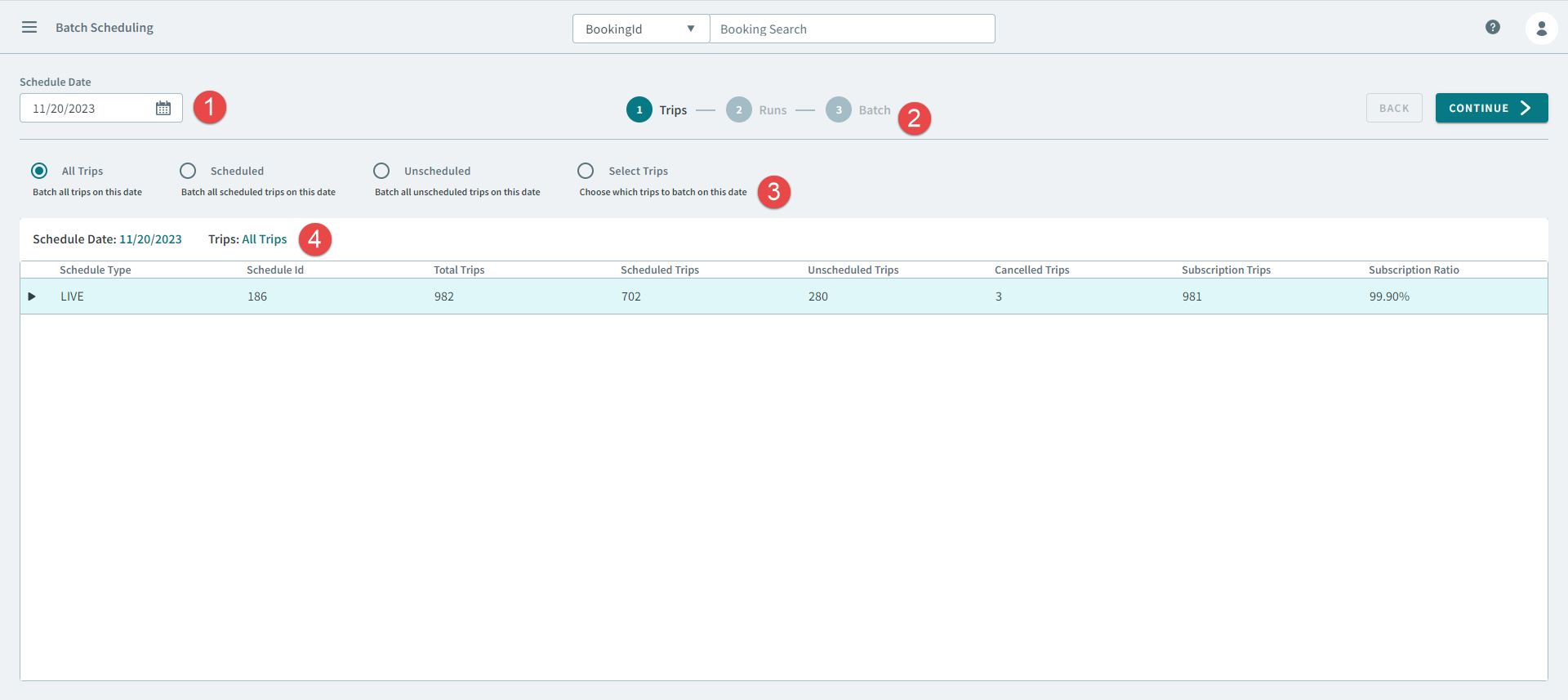Click the Scheduled Trips column header
Image resolution: width=1568 pixels, height=700 pixels.
tap(660, 270)
